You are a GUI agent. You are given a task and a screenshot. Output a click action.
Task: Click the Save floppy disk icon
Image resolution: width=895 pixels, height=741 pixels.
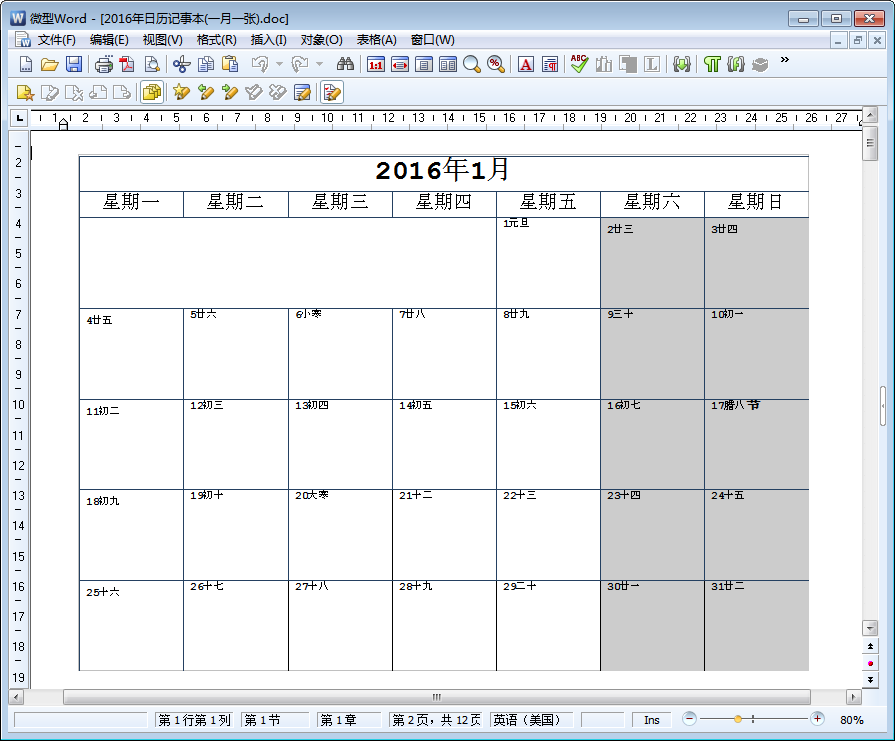(x=74, y=64)
